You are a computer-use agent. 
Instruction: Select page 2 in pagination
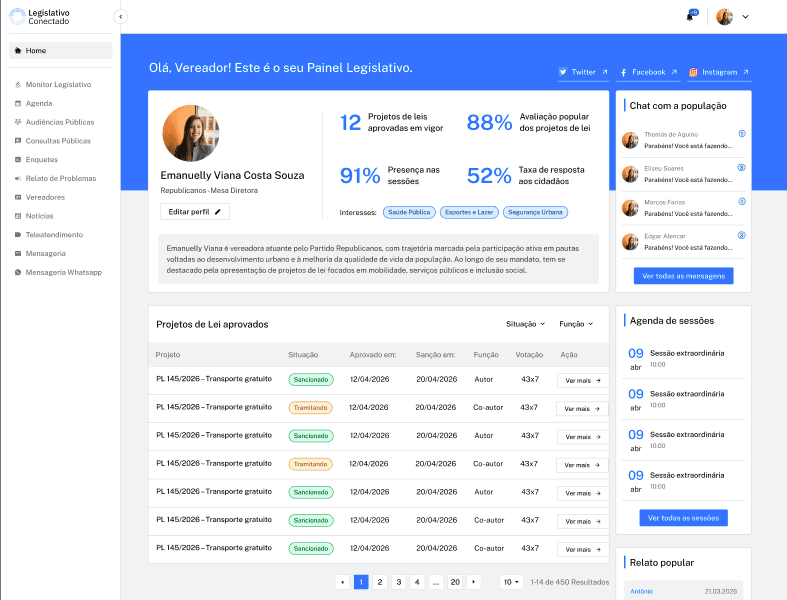[x=380, y=582]
